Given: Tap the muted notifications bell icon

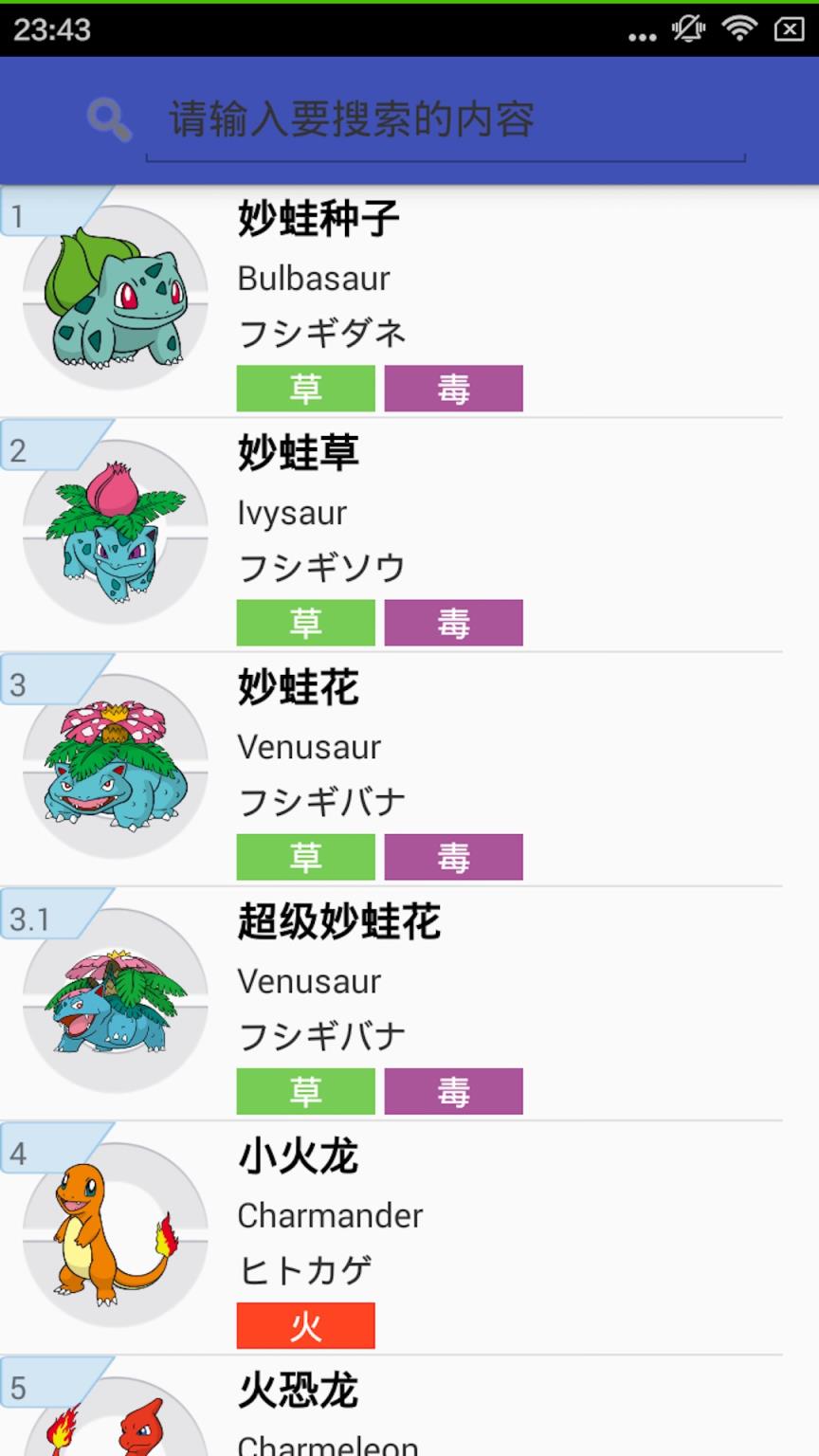Looking at the screenshot, I should pyautogui.click(x=688, y=28).
